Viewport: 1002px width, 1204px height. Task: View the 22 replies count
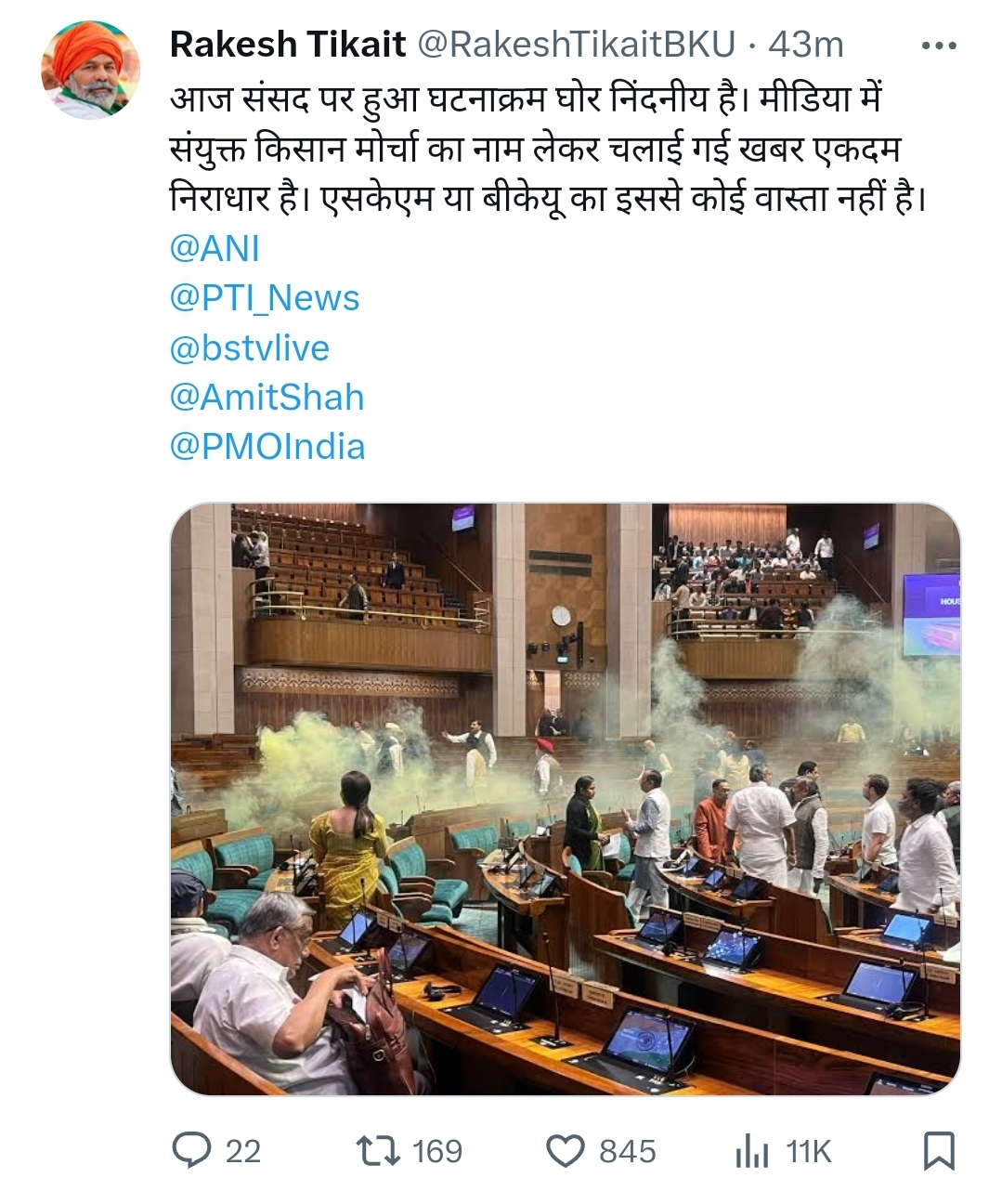[x=243, y=1152]
